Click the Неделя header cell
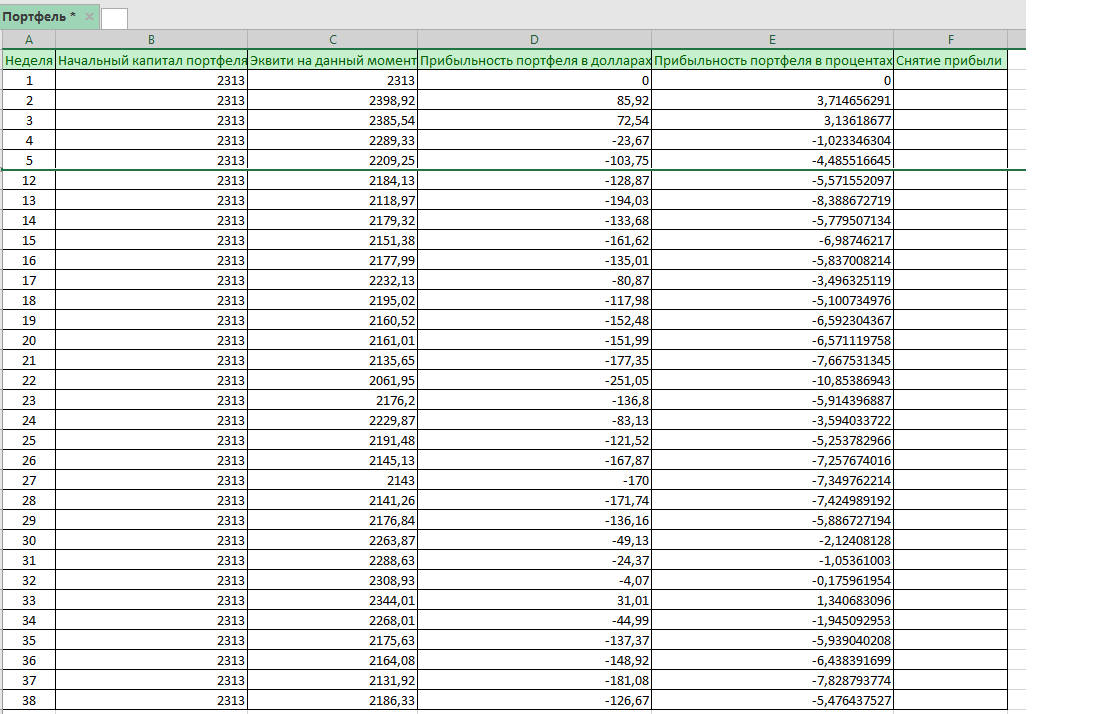Image resolution: width=1100 pixels, height=714 pixels. coord(28,61)
